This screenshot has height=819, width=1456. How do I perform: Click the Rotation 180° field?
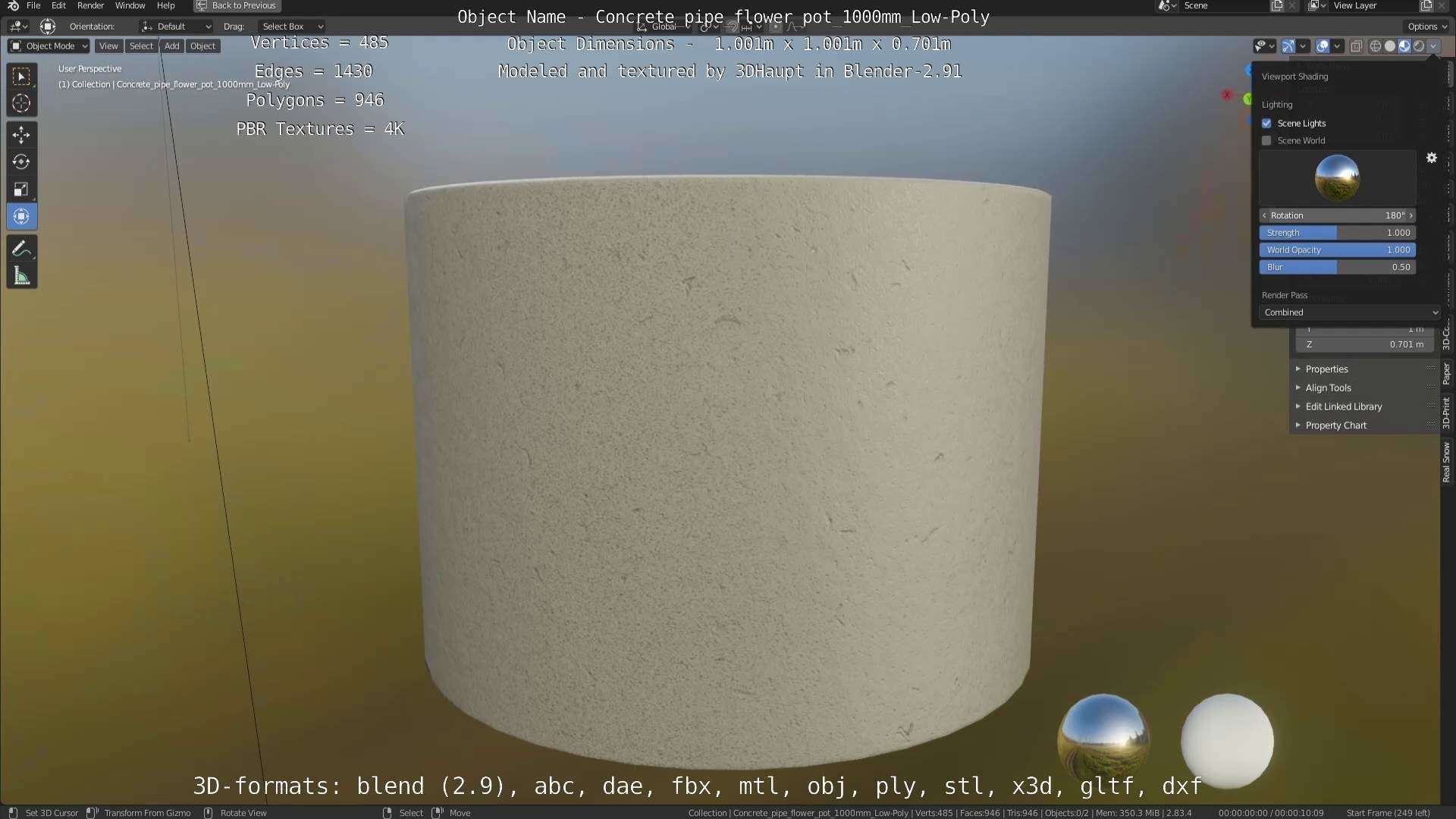coord(1337,215)
